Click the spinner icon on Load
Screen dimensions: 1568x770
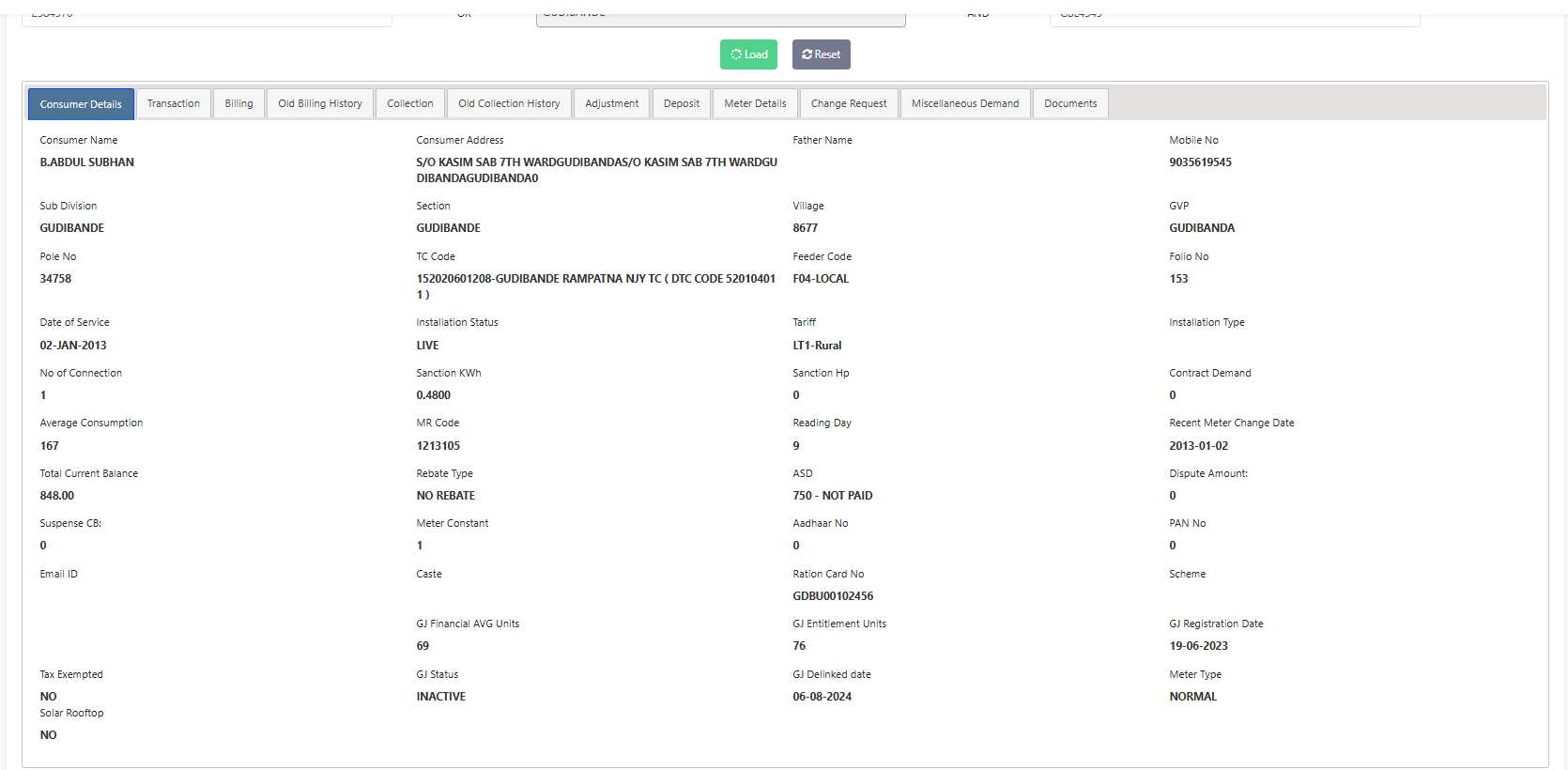click(736, 54)
